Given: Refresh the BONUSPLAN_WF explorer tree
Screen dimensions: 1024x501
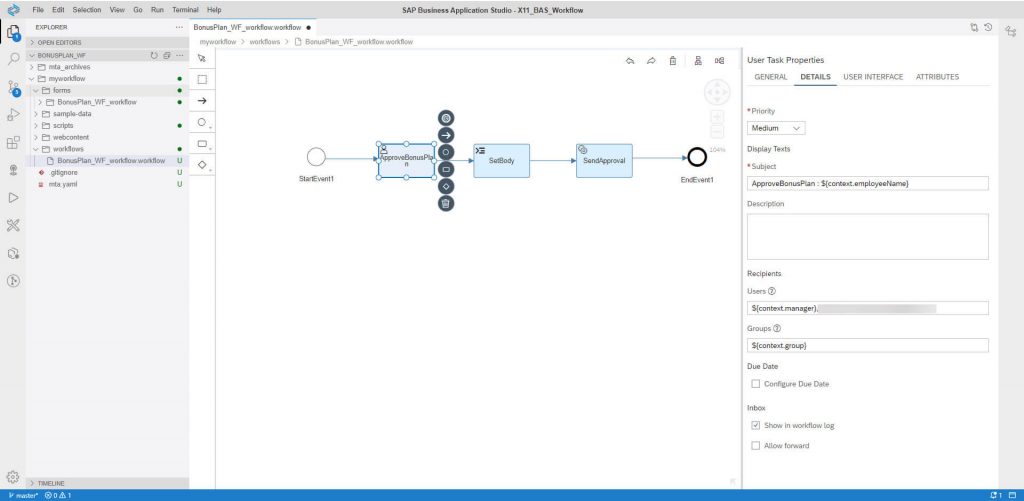Looking at the screenshot, I should tap(154, 56).
